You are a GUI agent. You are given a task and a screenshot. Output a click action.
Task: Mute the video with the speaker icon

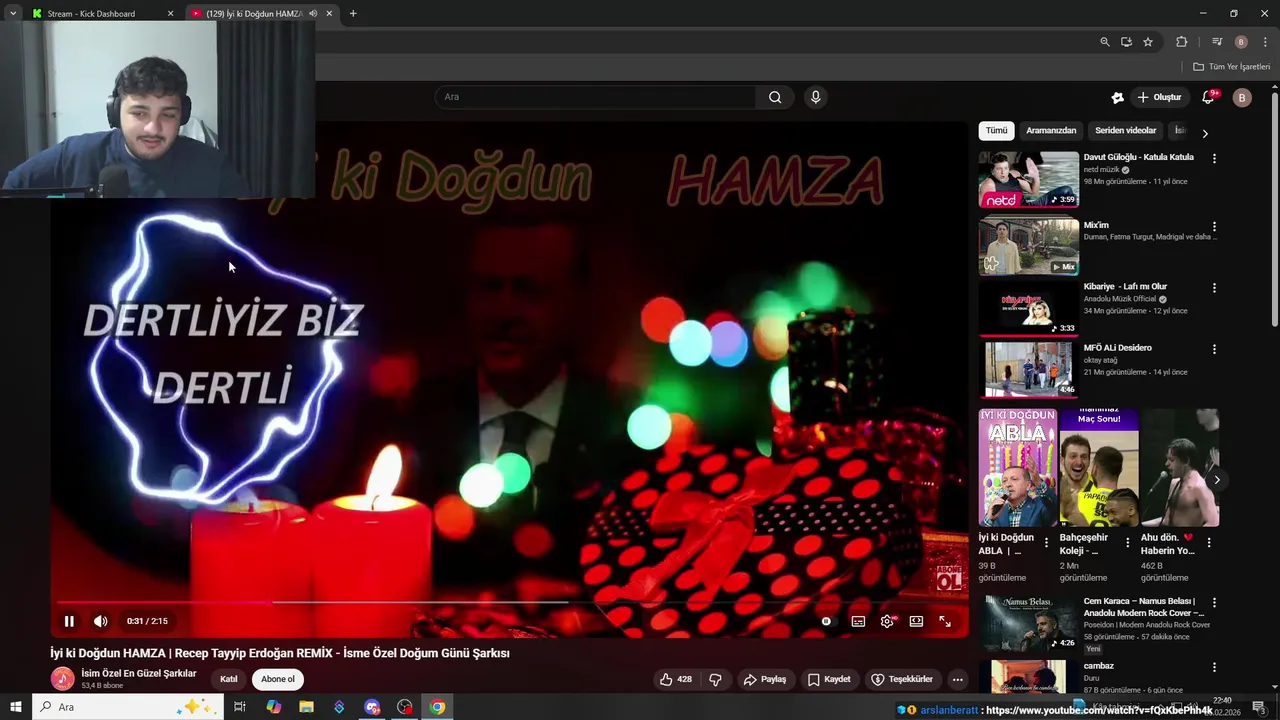(x=100, y=621)
